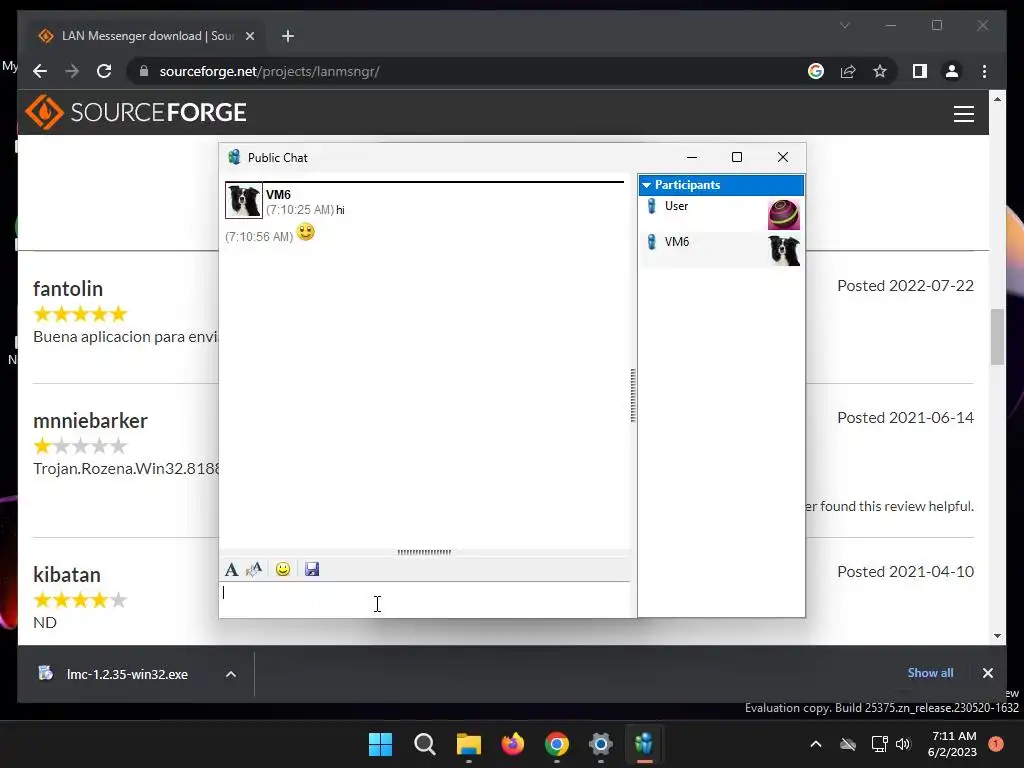Click scrollbar down arrow on page
Viewport: 1024px width, 768px height.
(x=997, y=635)
